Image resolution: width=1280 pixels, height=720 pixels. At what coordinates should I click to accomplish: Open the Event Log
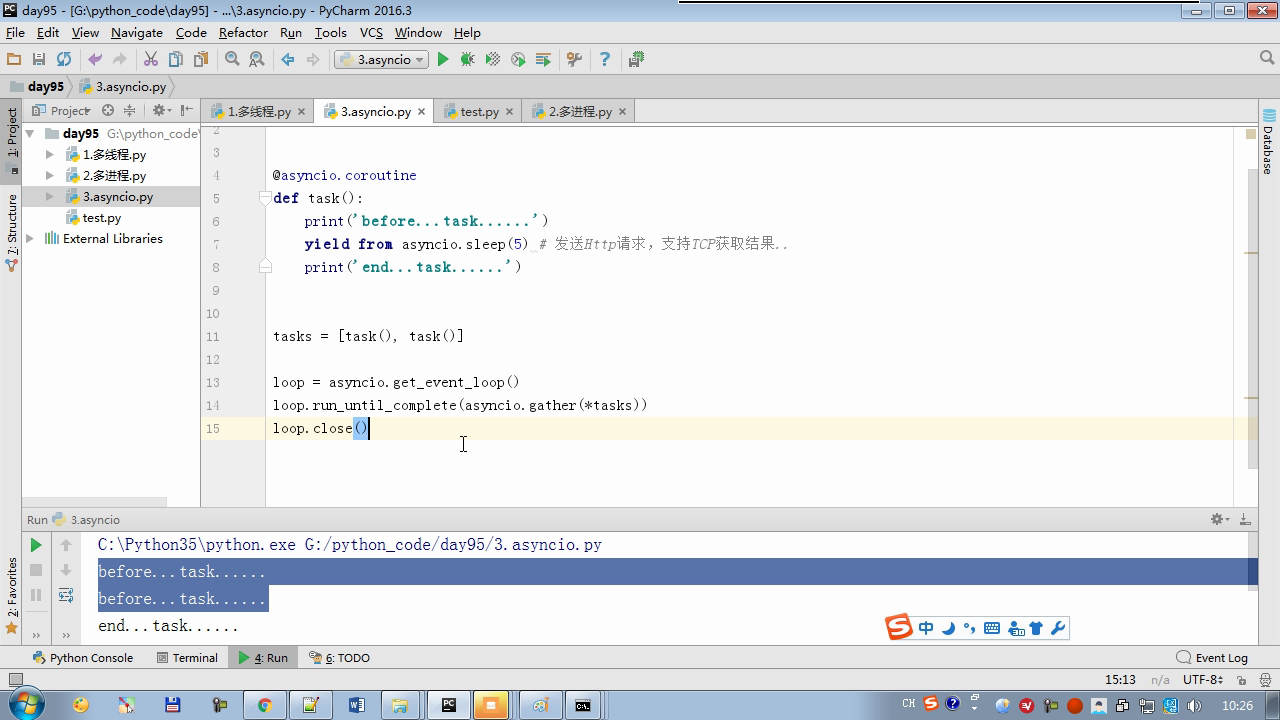click(x=1212, y=658)
